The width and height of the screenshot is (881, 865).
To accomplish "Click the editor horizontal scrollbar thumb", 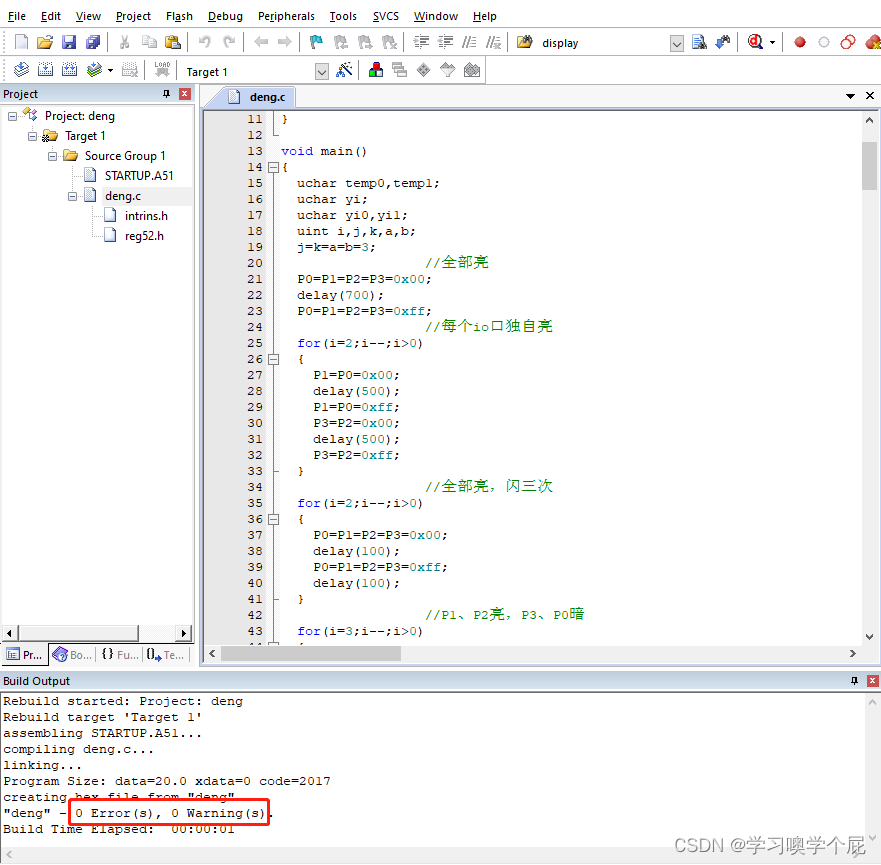I will coord(311,653).
